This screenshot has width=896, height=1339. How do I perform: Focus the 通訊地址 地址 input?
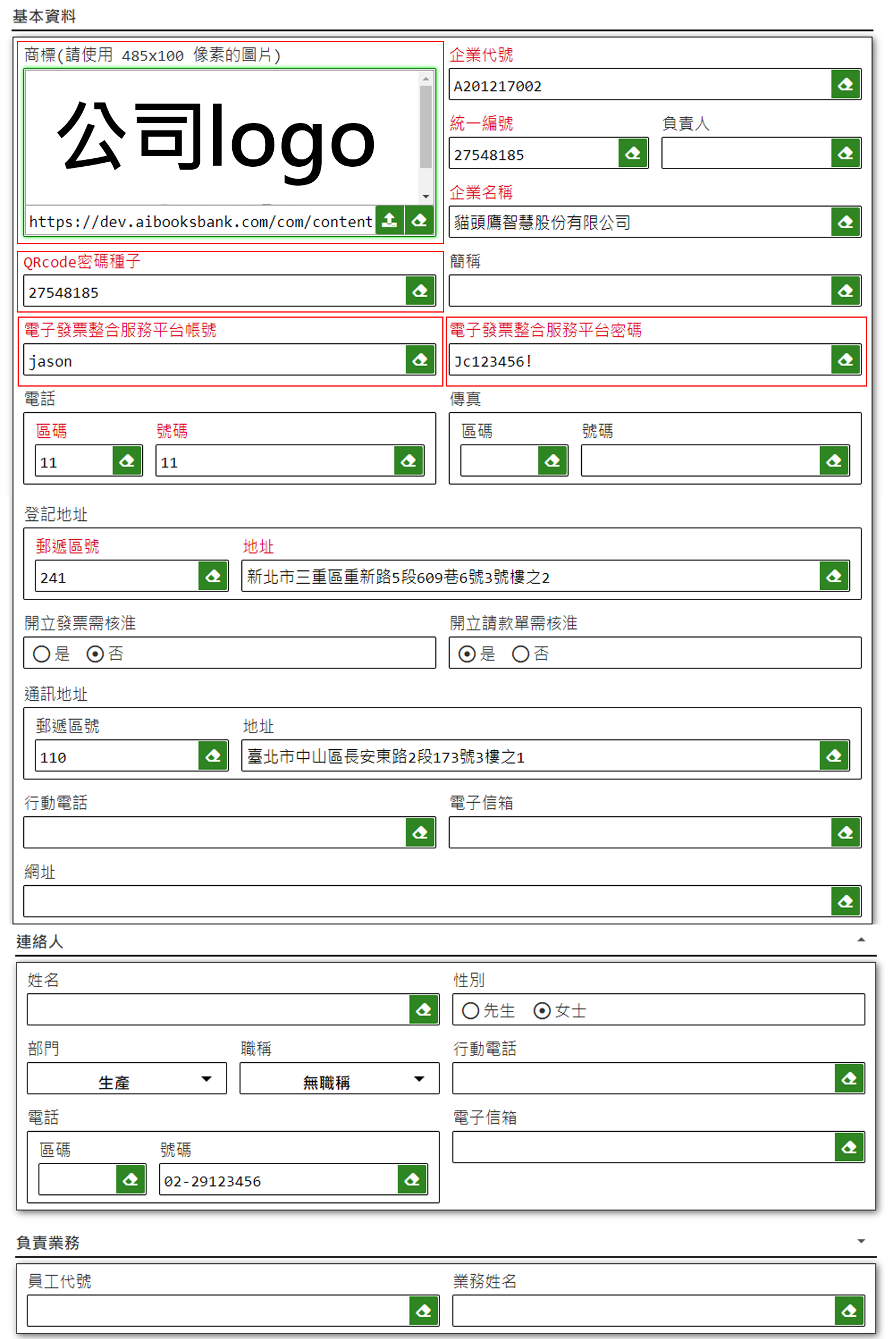(531, 755)
